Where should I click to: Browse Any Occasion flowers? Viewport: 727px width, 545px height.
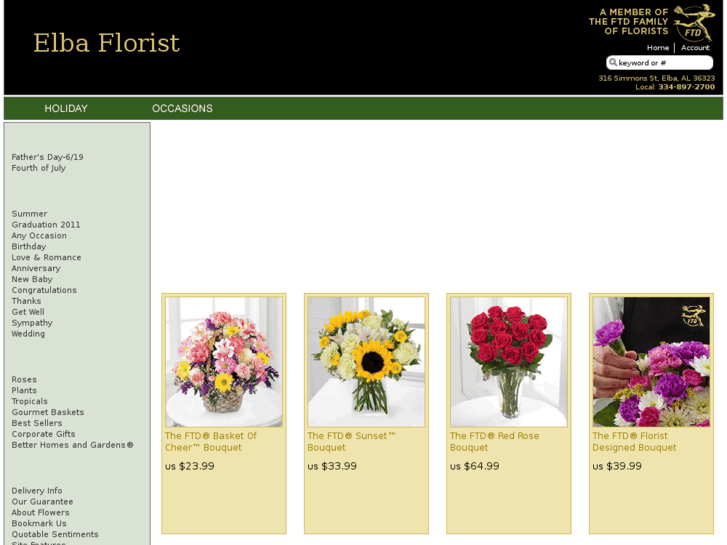(x=39, y=236)
